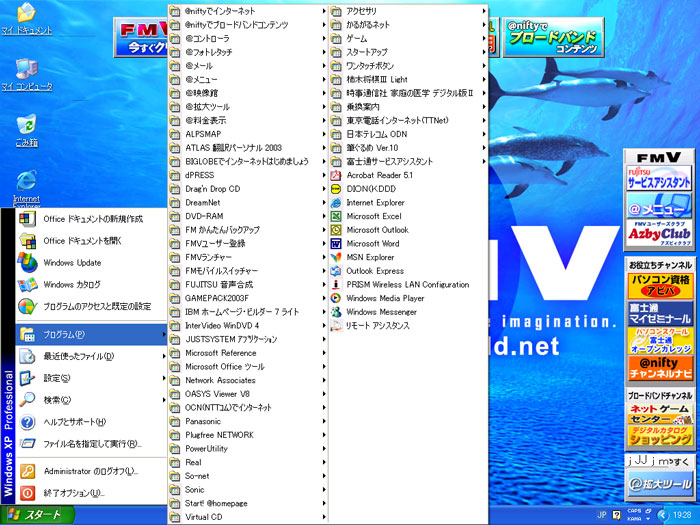The image size is (700, 525).
Task: Expand the Microsoft Office ツール submenu
Action: coord(225,366)
